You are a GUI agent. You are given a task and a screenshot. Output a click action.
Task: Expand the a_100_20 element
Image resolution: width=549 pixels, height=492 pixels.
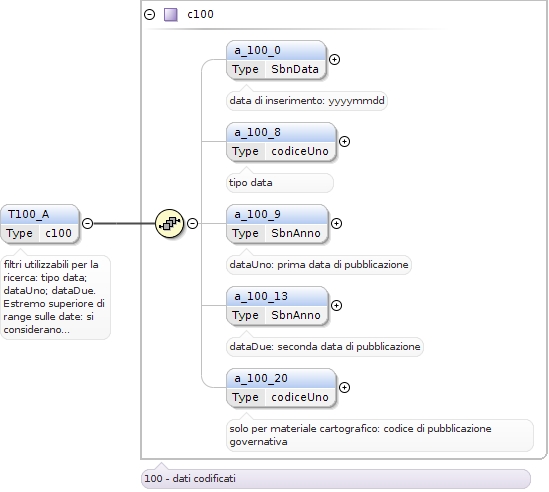(x=345, y=387)
